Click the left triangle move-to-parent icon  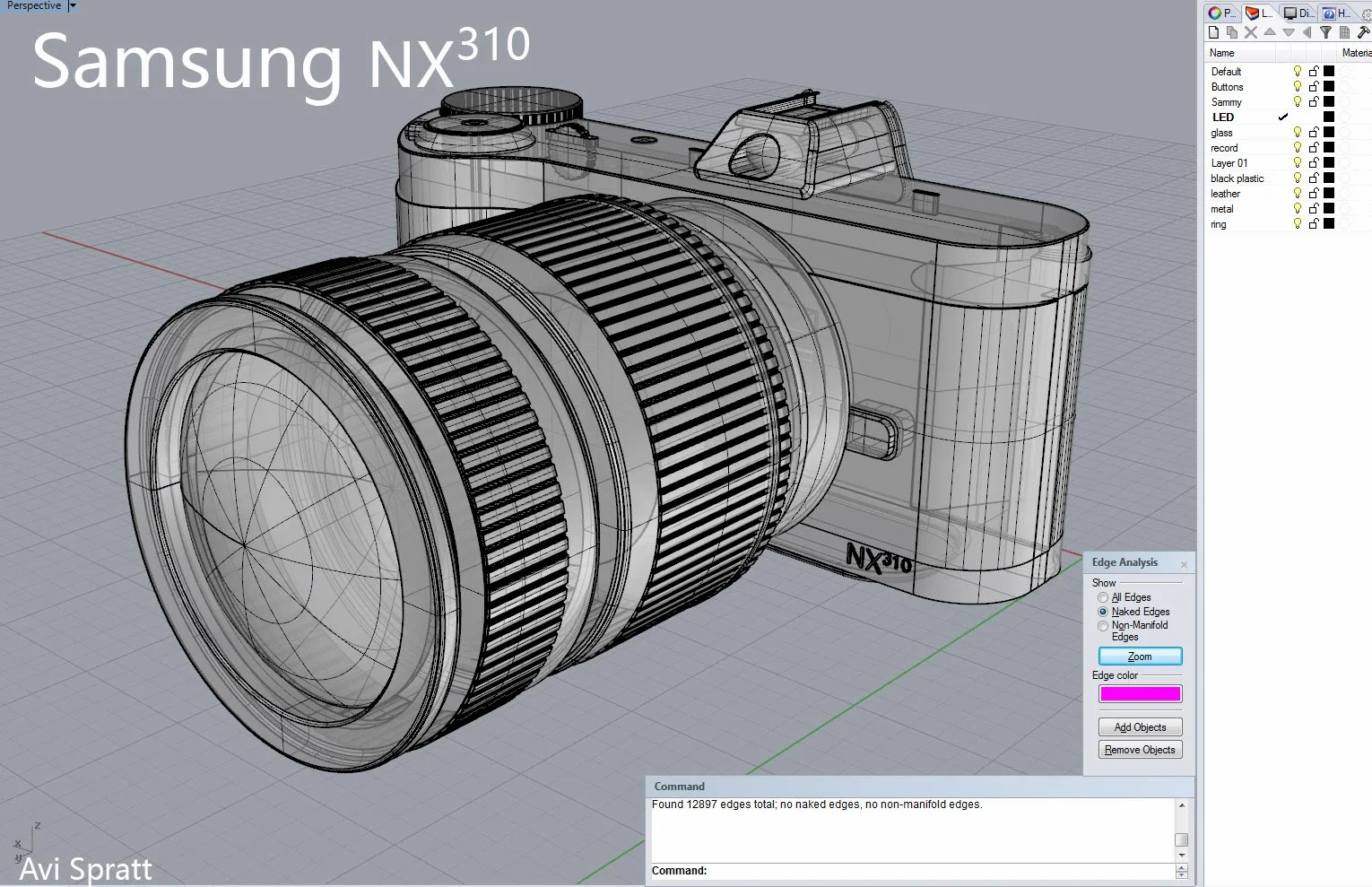point(1307,32)
